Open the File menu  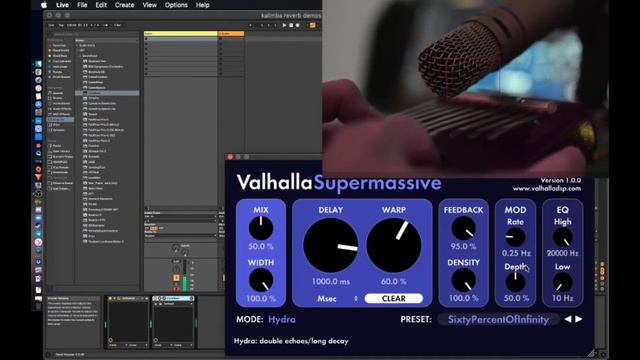click(x=82, y=5)
